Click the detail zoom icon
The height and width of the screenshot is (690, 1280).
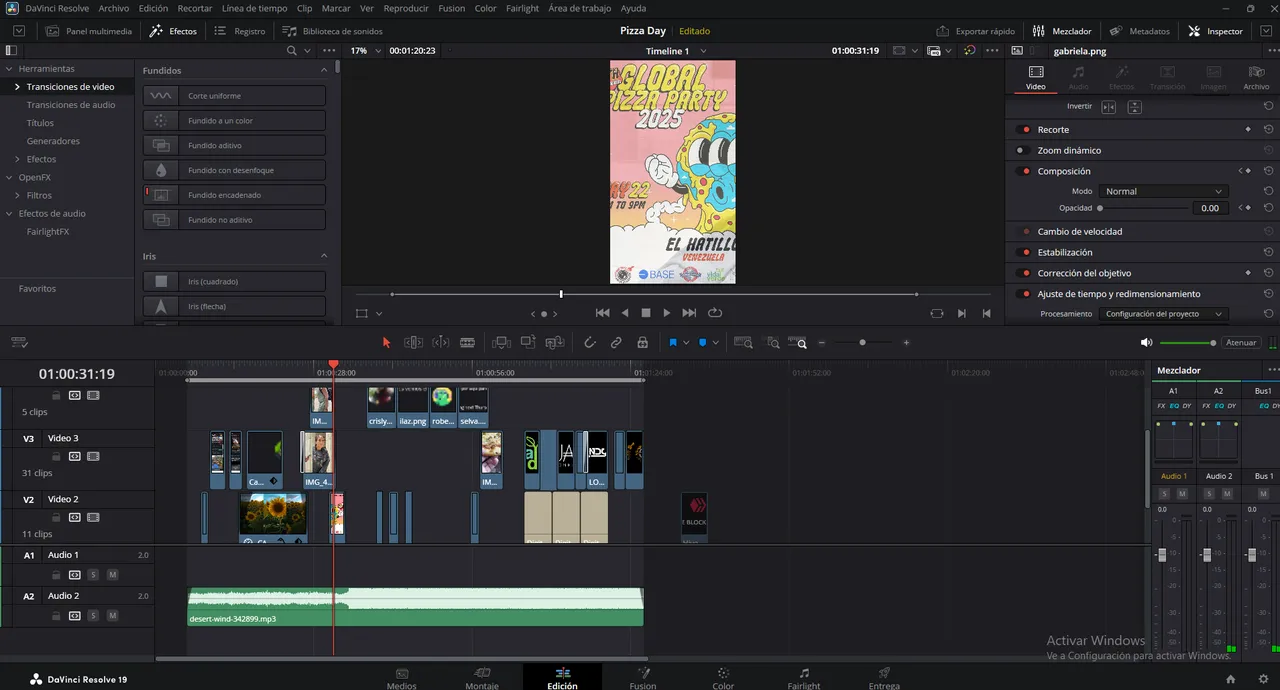(773, 342)
